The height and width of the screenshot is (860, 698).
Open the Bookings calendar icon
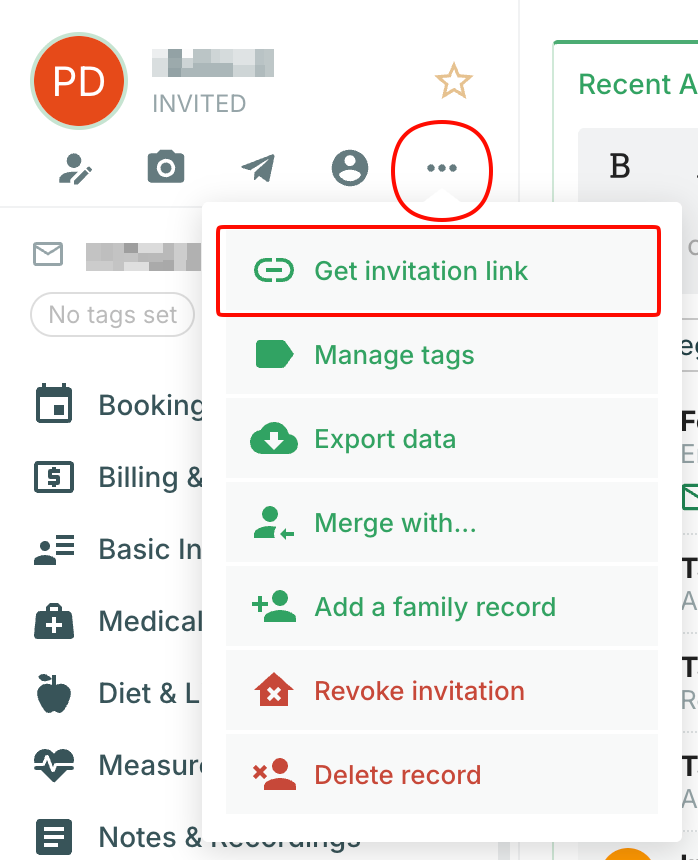click(x=53, y=405)
